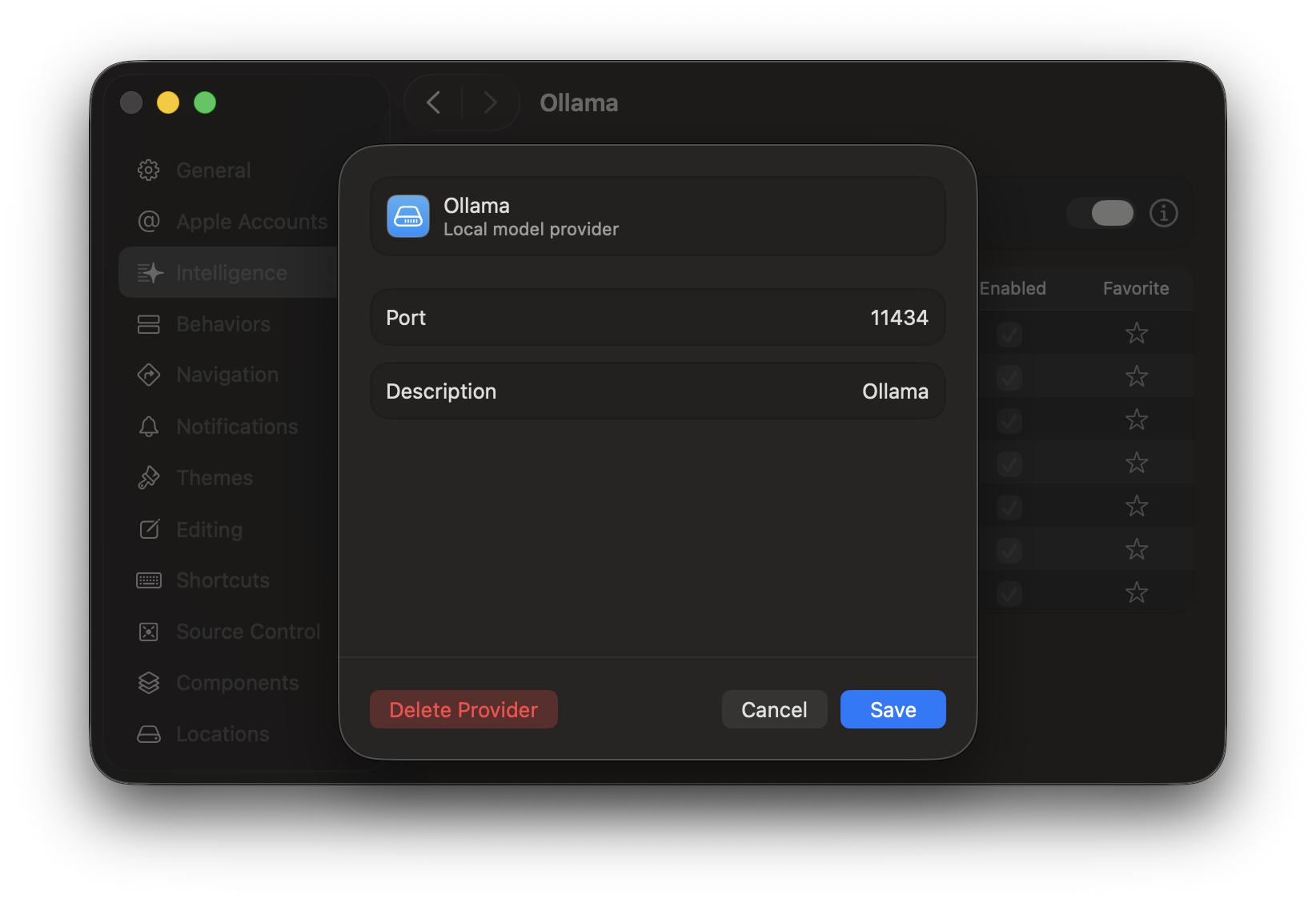Click Delete Provider
The width and height of the screenshot is (1316, 903).
tap(463, 709)
